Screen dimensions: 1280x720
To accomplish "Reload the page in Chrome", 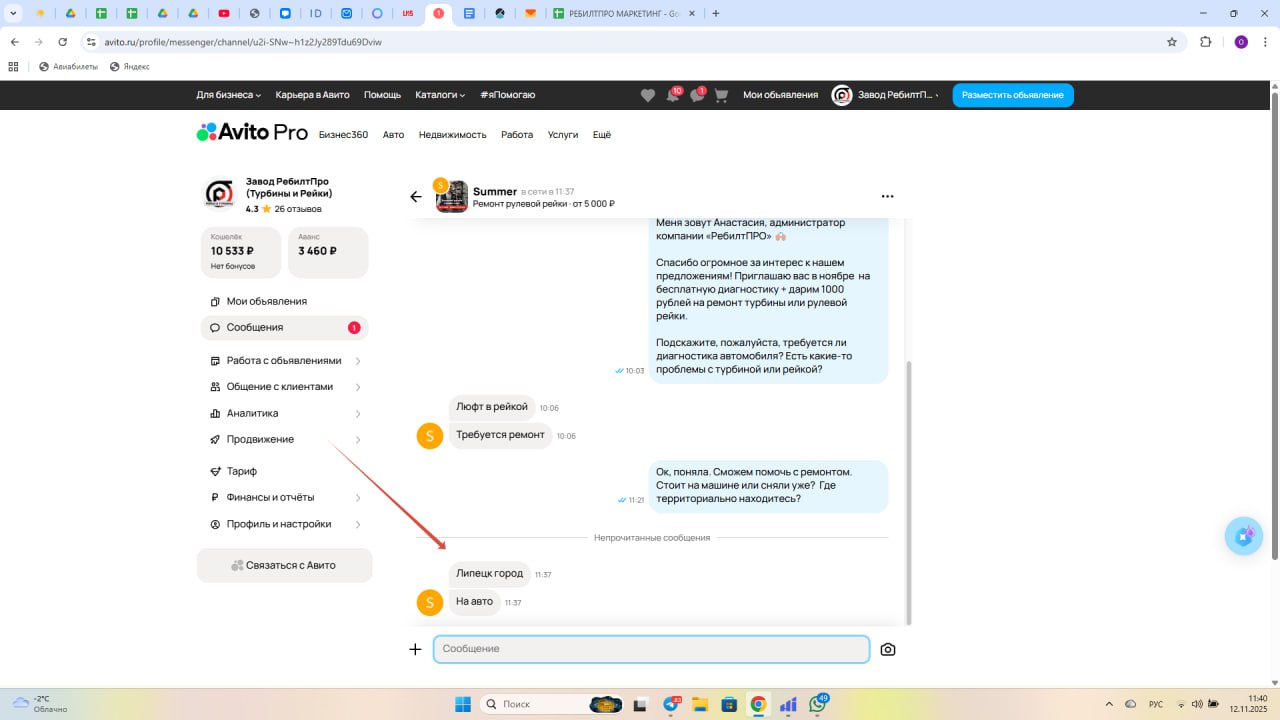I will (63, 42).
